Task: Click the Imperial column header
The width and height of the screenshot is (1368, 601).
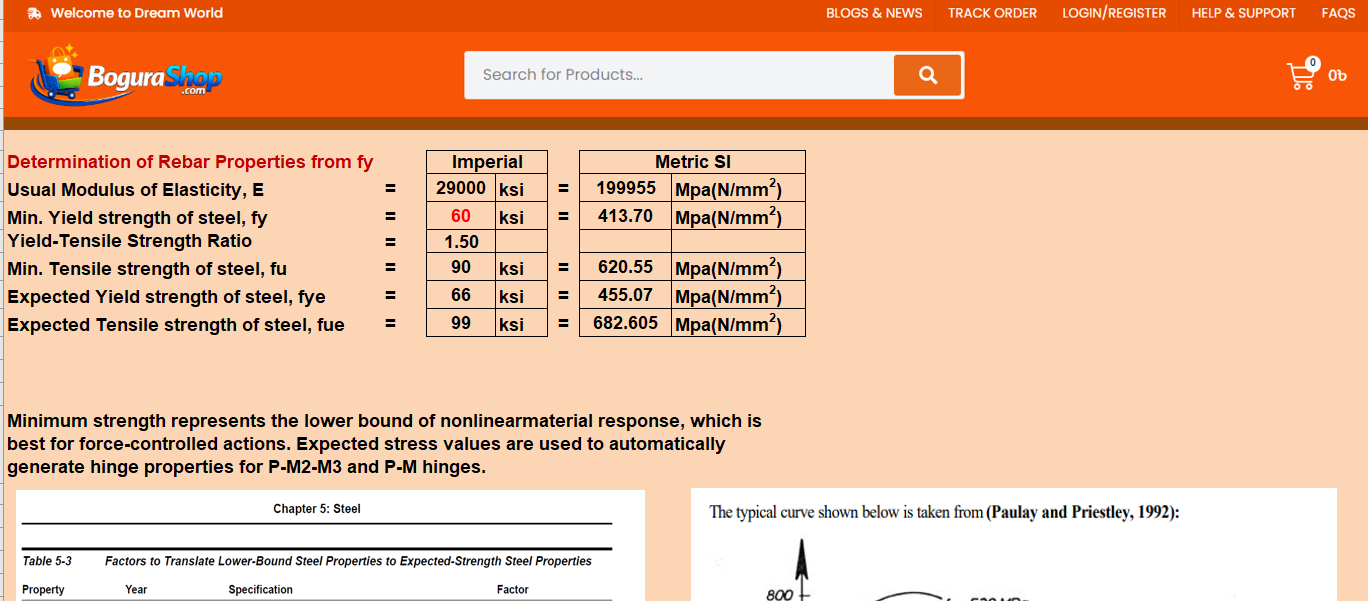Action: (x=487, y=162)
